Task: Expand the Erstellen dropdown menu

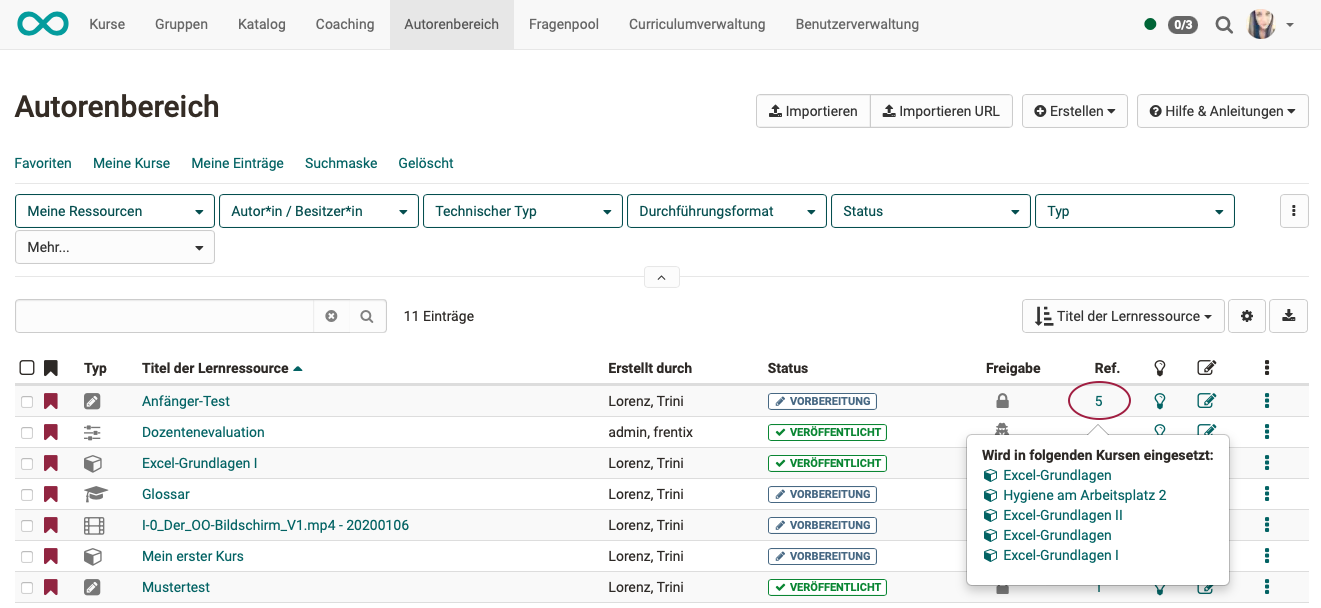Action: pyautogui.click(x=1075, y=111)
